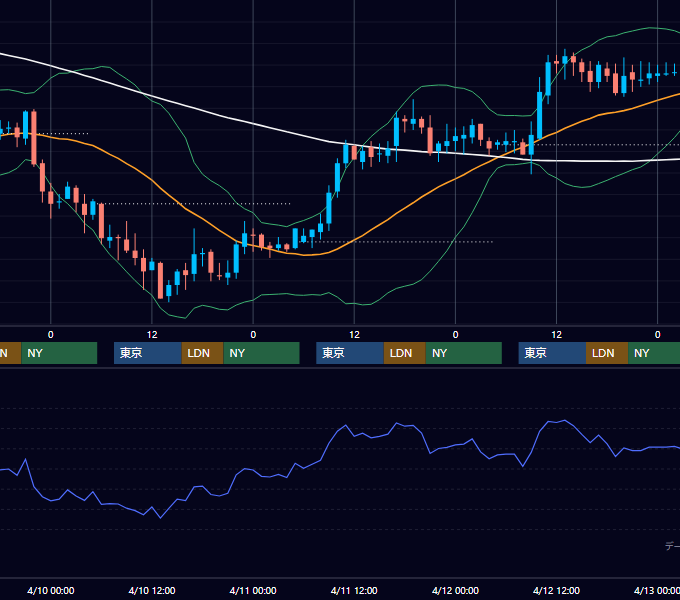Click the '4/10 12:00' time axis label
The image size is (680, 600).
[152, 590]
